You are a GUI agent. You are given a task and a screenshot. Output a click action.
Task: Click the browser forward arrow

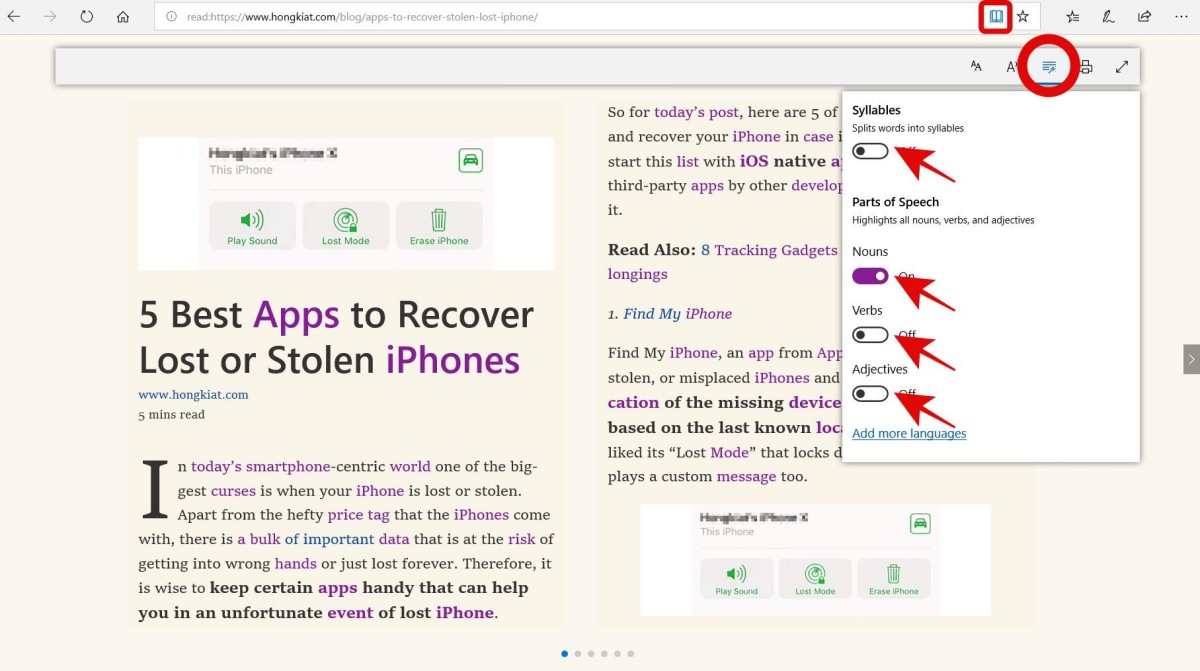50,17
